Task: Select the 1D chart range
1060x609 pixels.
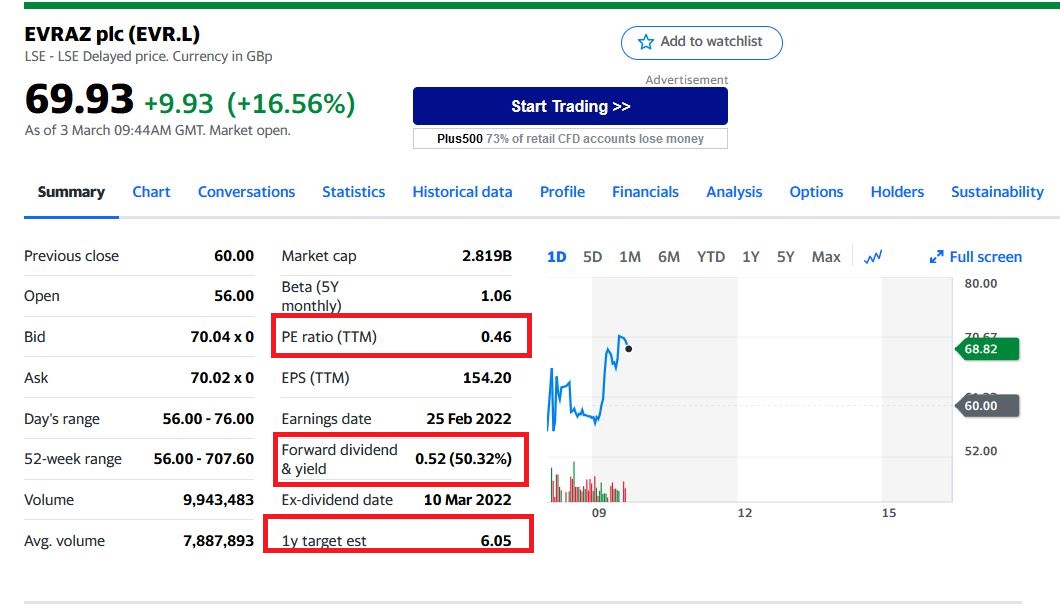Action: click(556, 257)
